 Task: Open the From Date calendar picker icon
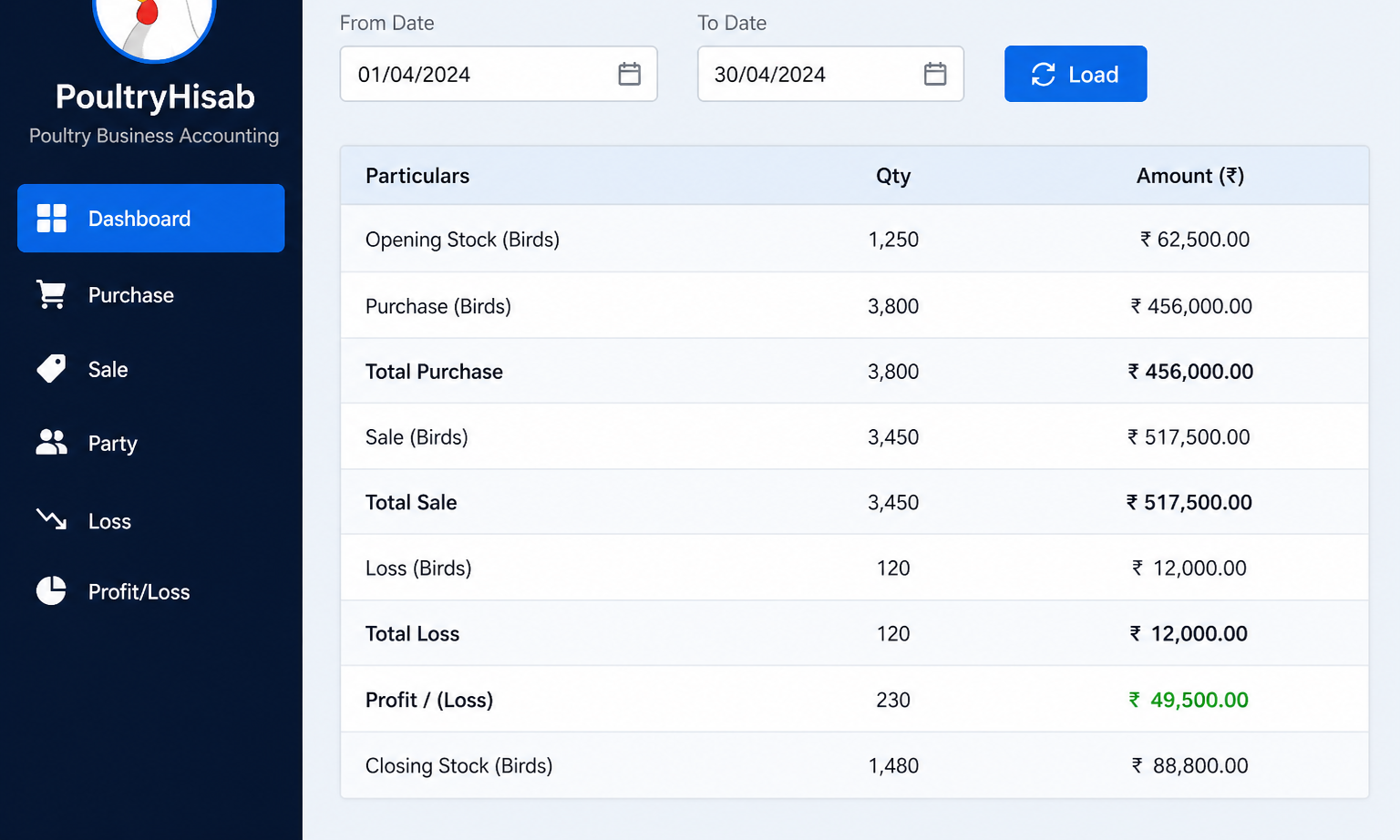click(x=630, y=74)
